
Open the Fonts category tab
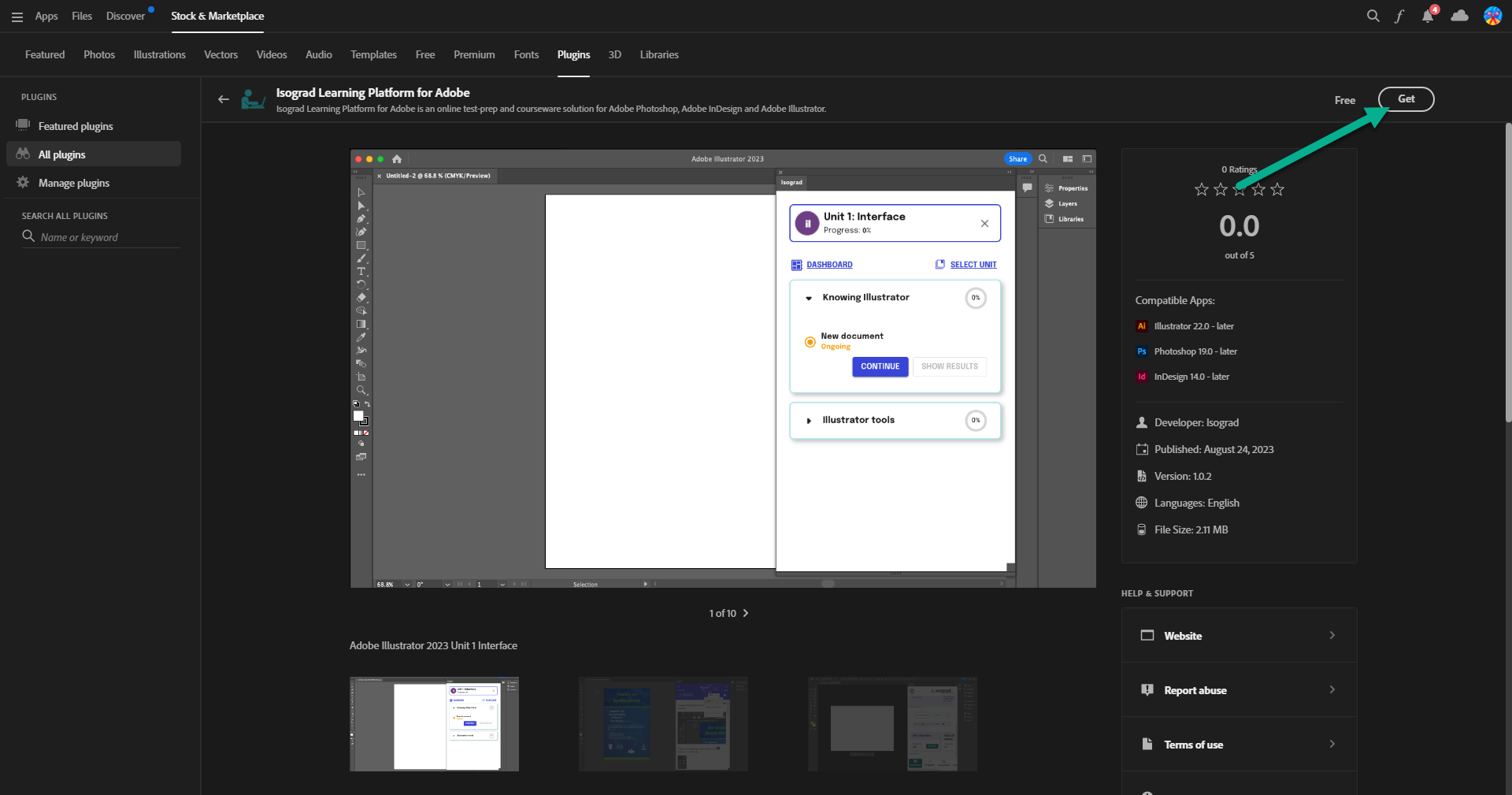[527, 54]
